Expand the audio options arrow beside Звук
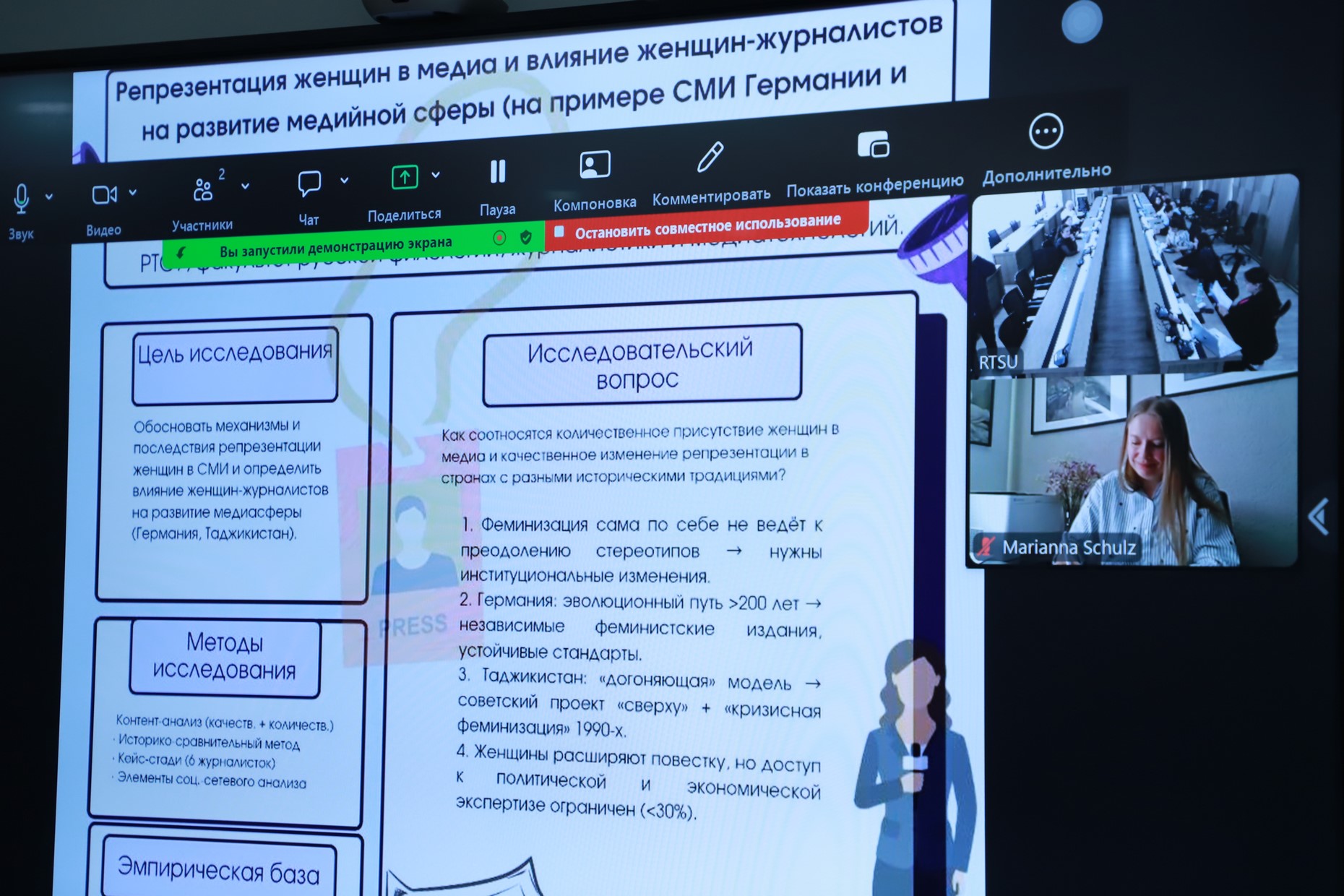1344x896 pixels. tap(49, 197)
